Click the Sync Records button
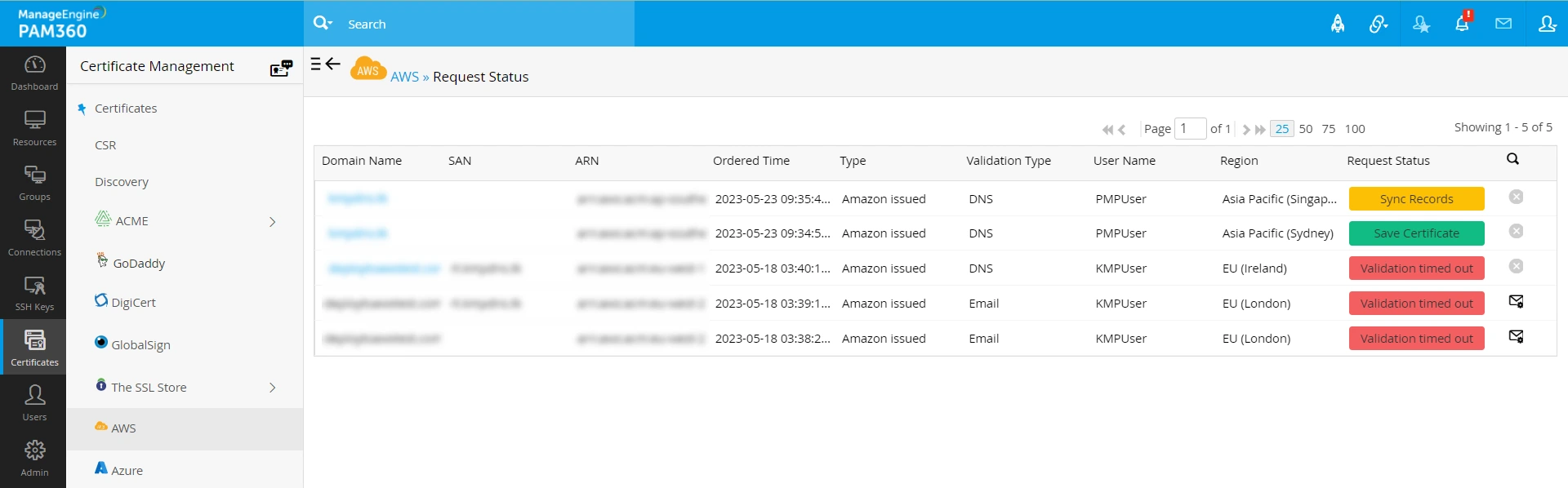Image resolution: width=1568 pixels, height=488 pixels. tap(1416, 199)
